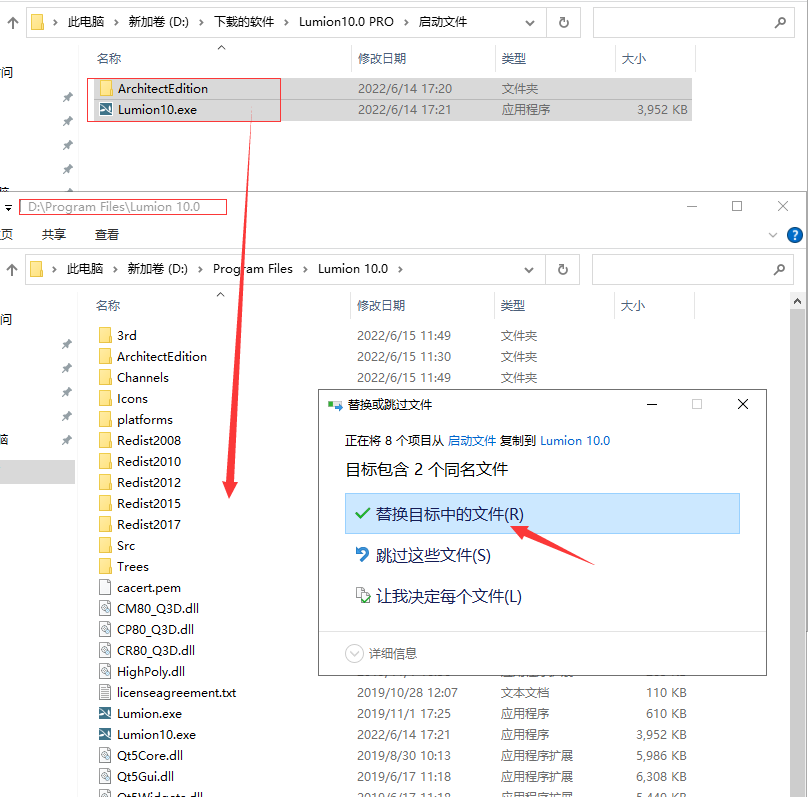Open the 查看 ribbon tab
Image resolution: width=808 pixels, height=797 pixels.
pyautogui.click(x=107, y=235)
